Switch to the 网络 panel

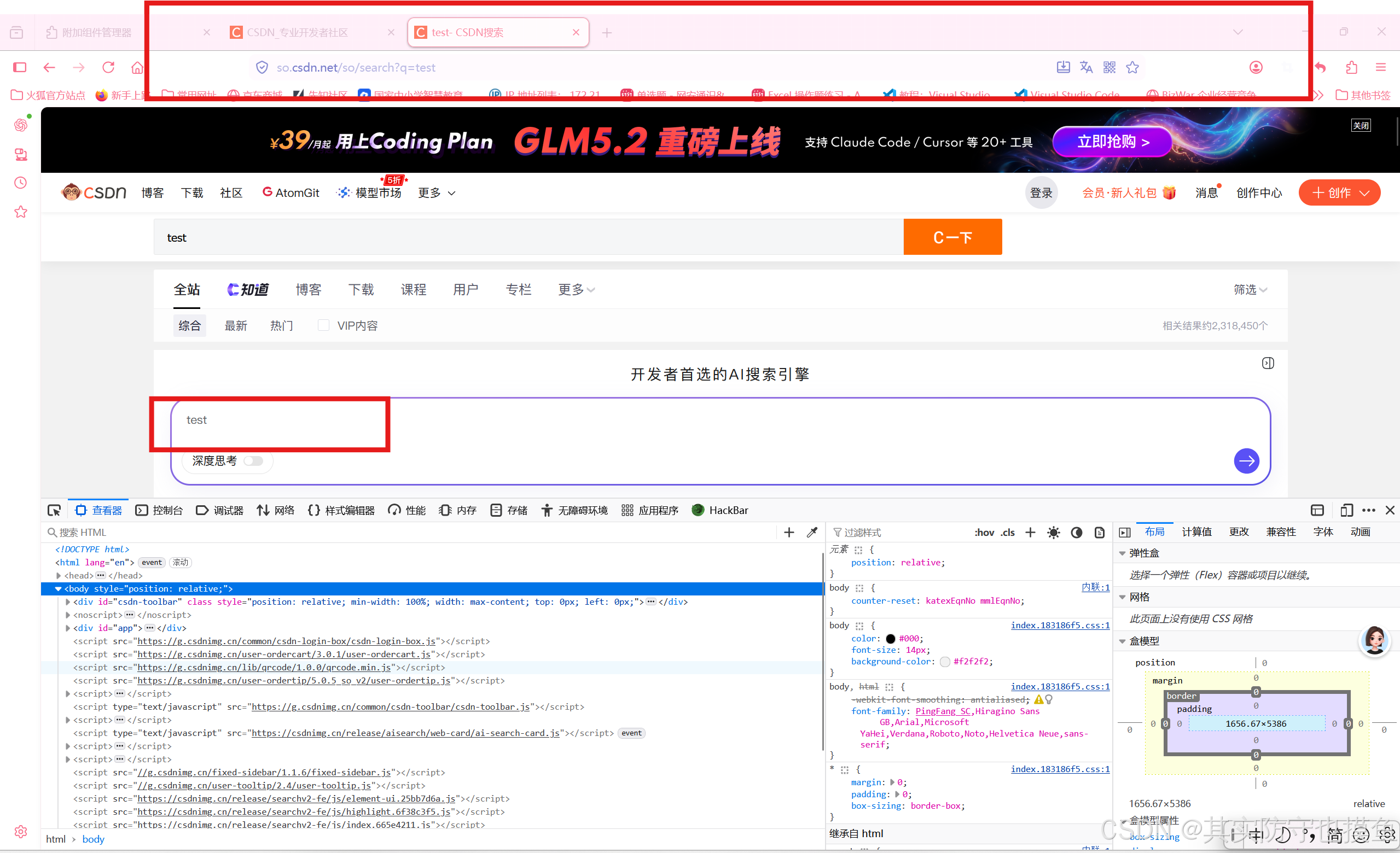[x=276, y=510]
